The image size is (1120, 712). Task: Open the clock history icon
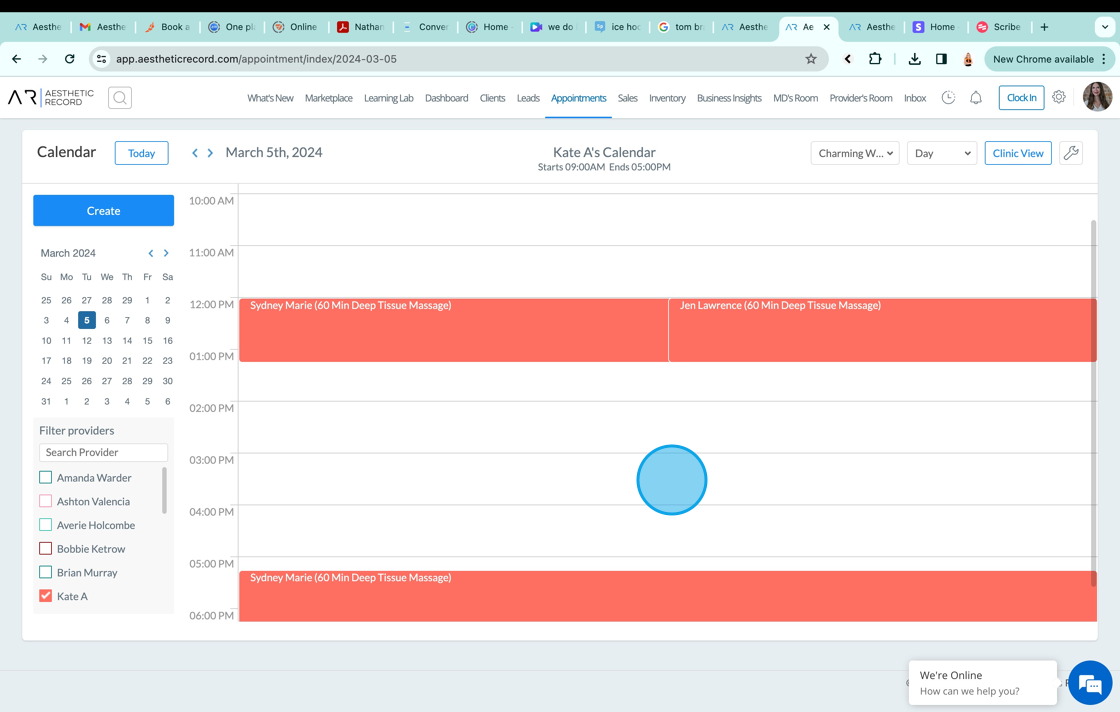tap(948, 98)
